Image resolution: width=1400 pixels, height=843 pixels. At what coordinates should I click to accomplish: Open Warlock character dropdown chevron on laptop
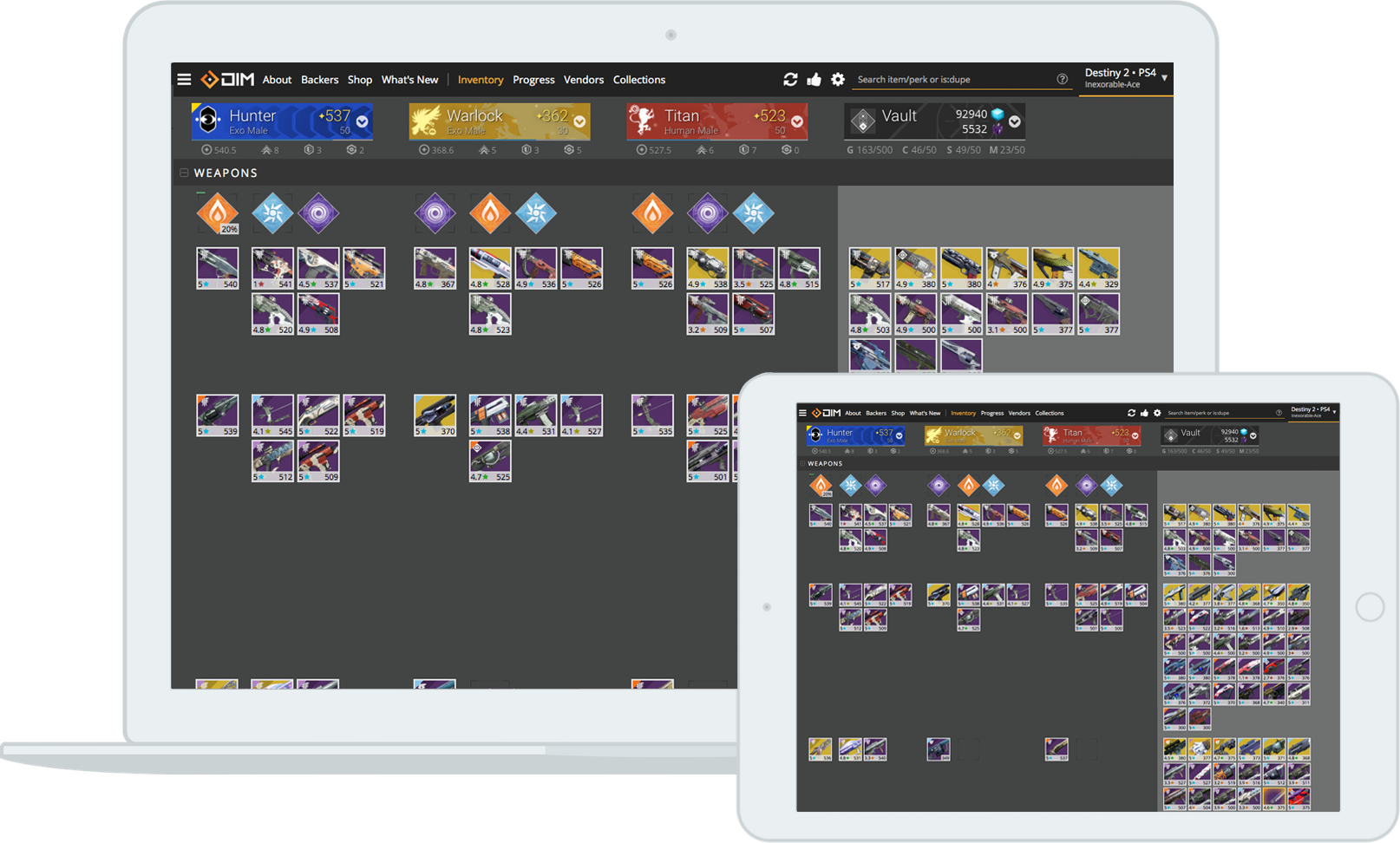(x=579, y=121)
